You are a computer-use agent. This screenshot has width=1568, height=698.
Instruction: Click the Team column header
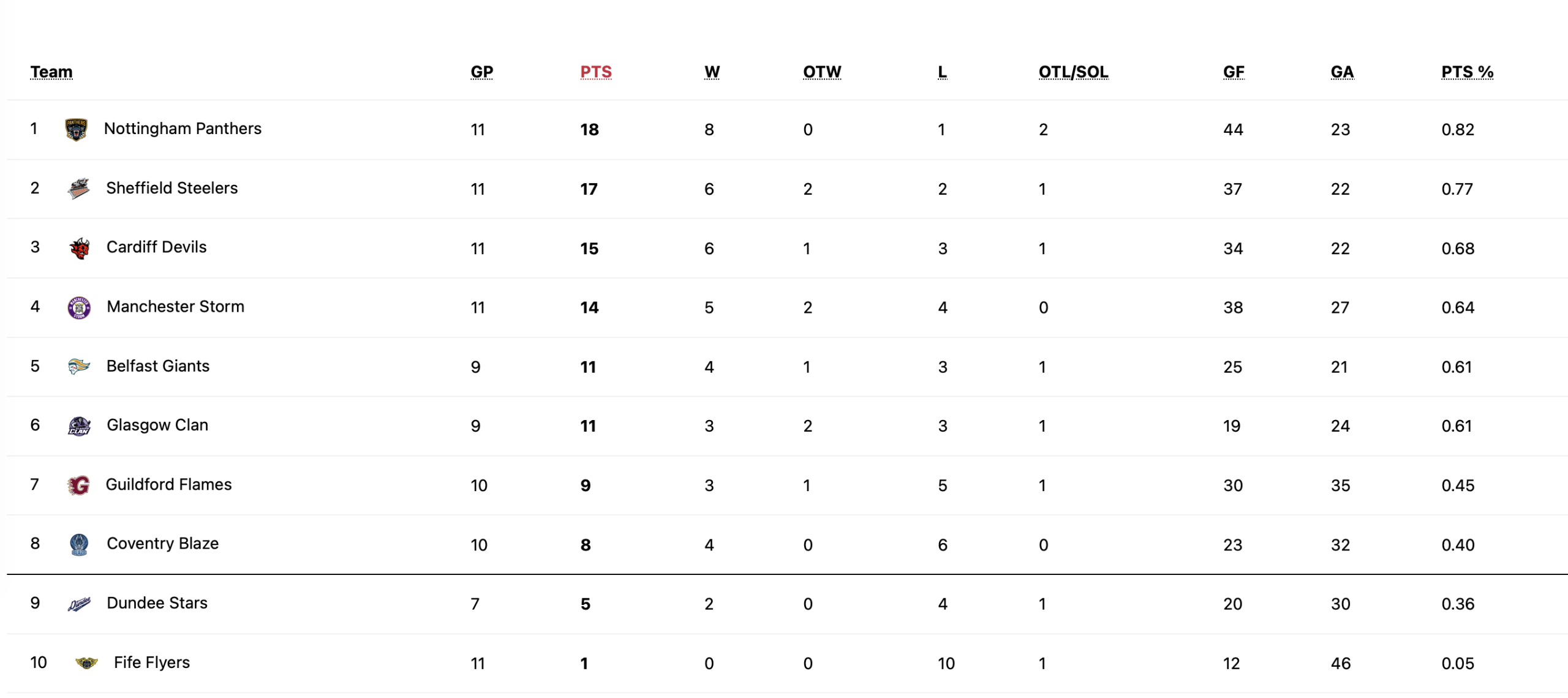pos(51,72)
